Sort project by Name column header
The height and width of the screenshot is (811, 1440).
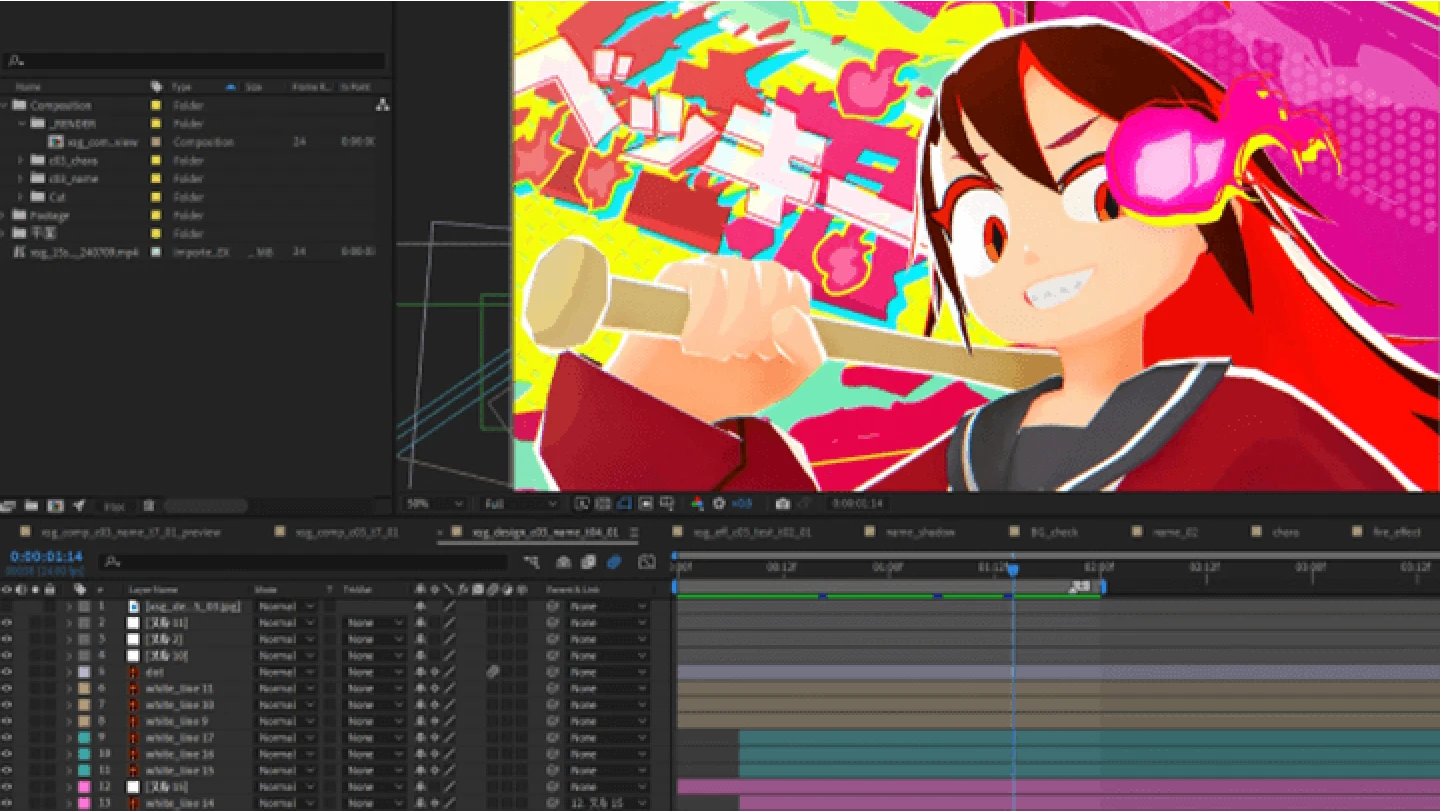[x=28, y=87]
